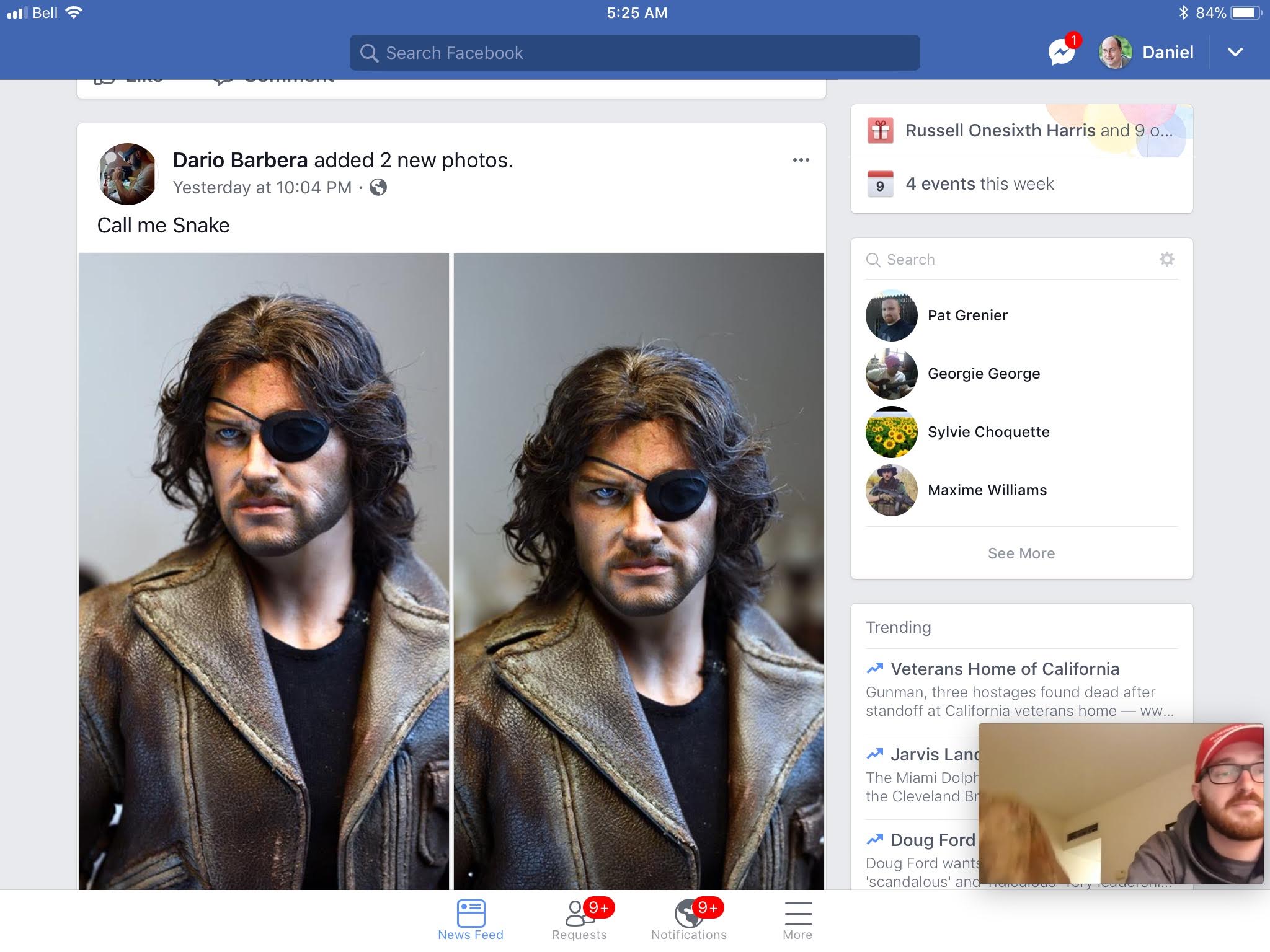Click trending arrow icon beside Jarvis
This screenshot has width=1270, height=952.
coord(874,754)
